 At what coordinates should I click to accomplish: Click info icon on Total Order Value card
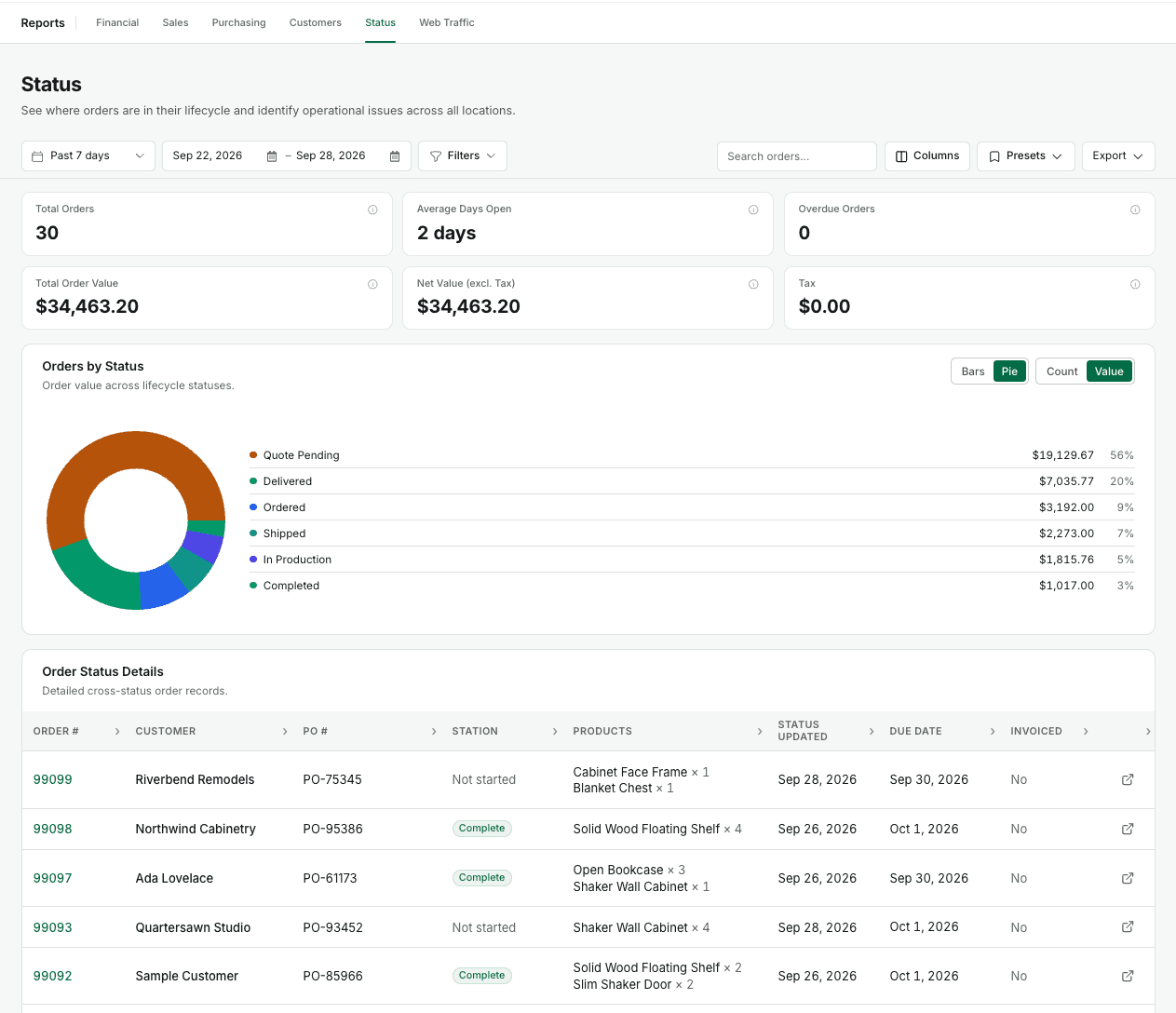tap(372, 285)
